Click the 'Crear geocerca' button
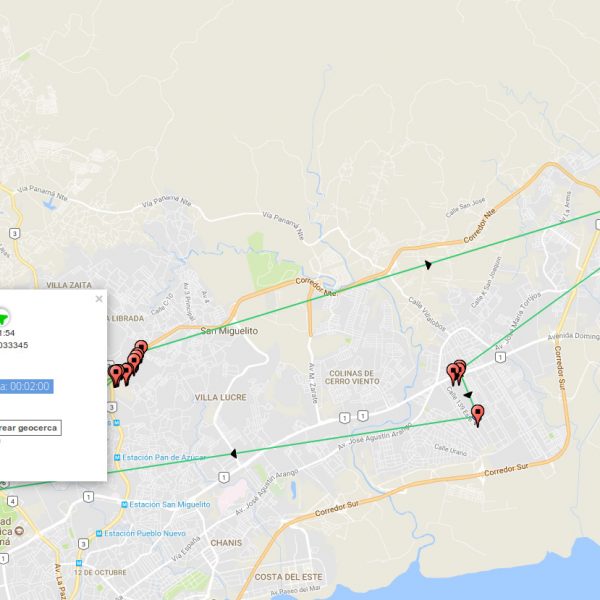Image resolution: width=600 pixels, height=600 pixels. click(x=29, y=428)
